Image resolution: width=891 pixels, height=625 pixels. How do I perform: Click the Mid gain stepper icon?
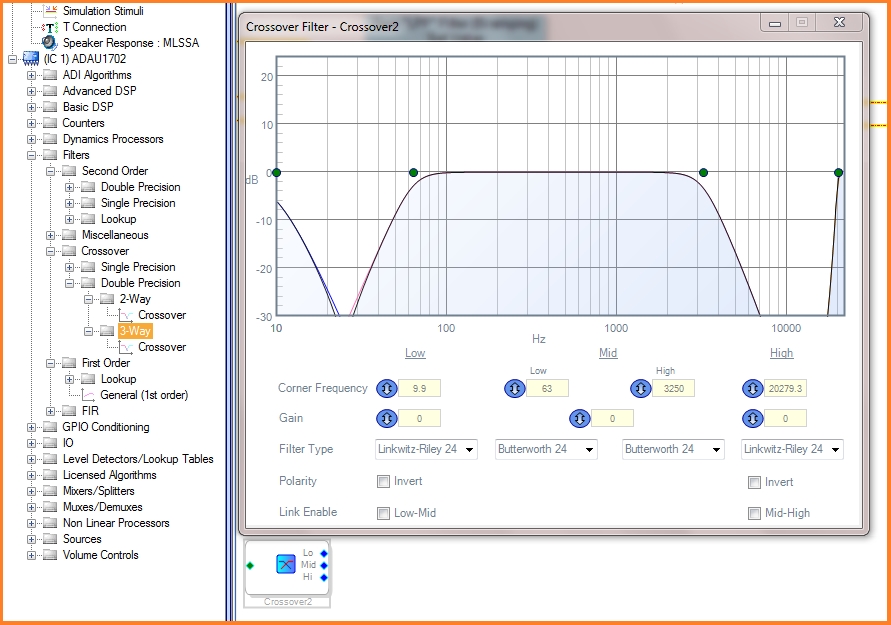click(579, 418)
